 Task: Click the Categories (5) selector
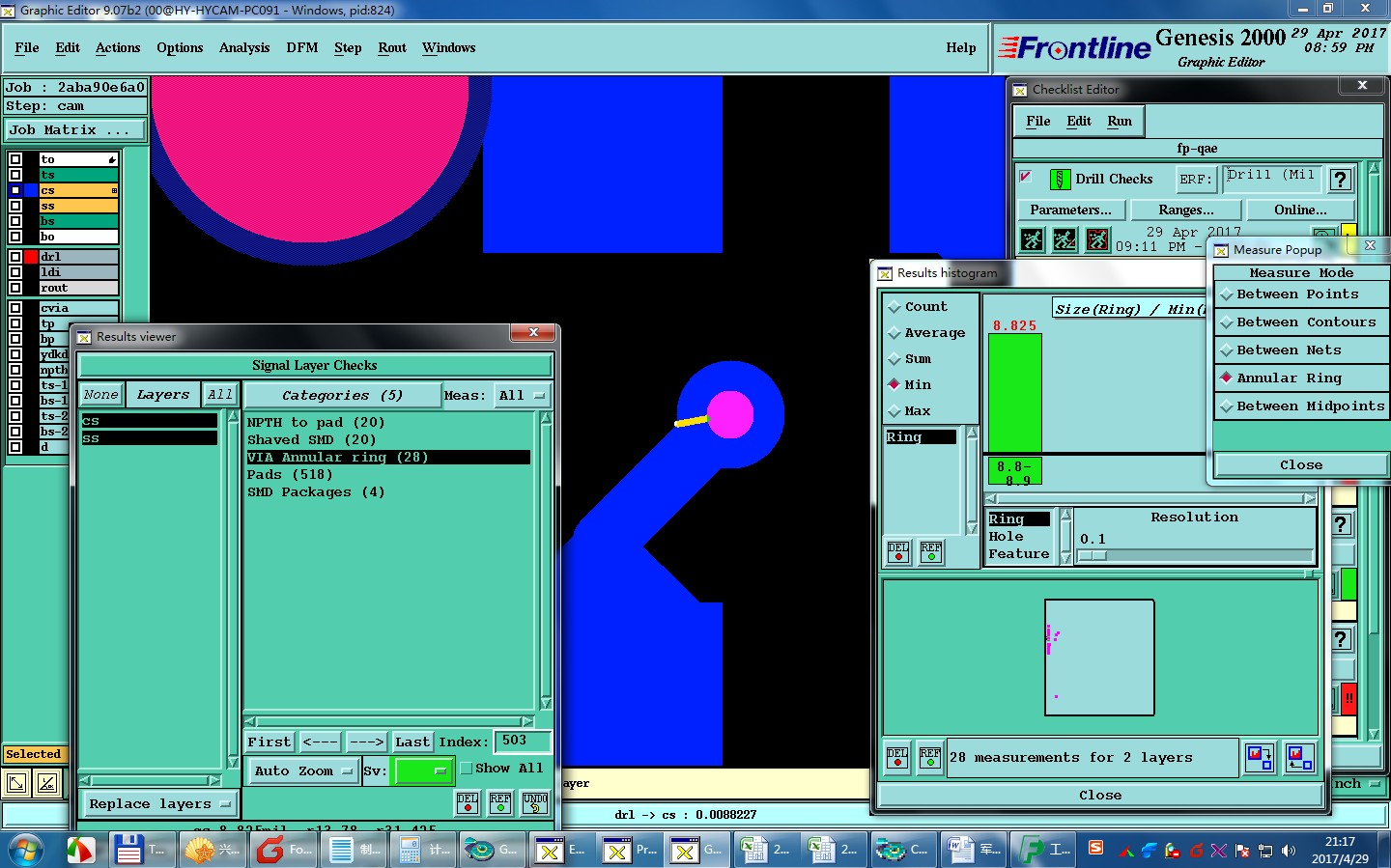tap(342, 395)
